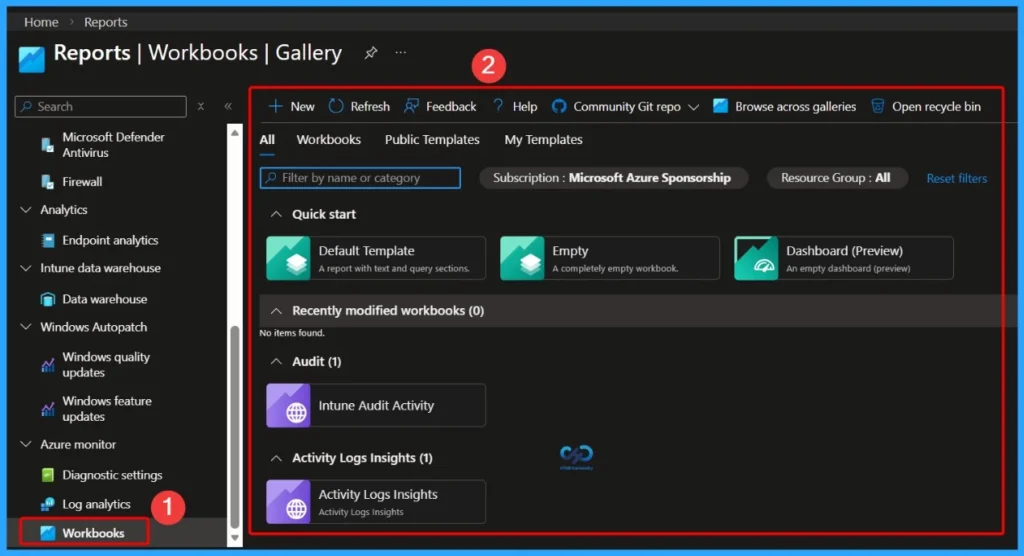Open the Resource Group filter pill
This screenshot has height=556, width=1024.
coord(837,178)
